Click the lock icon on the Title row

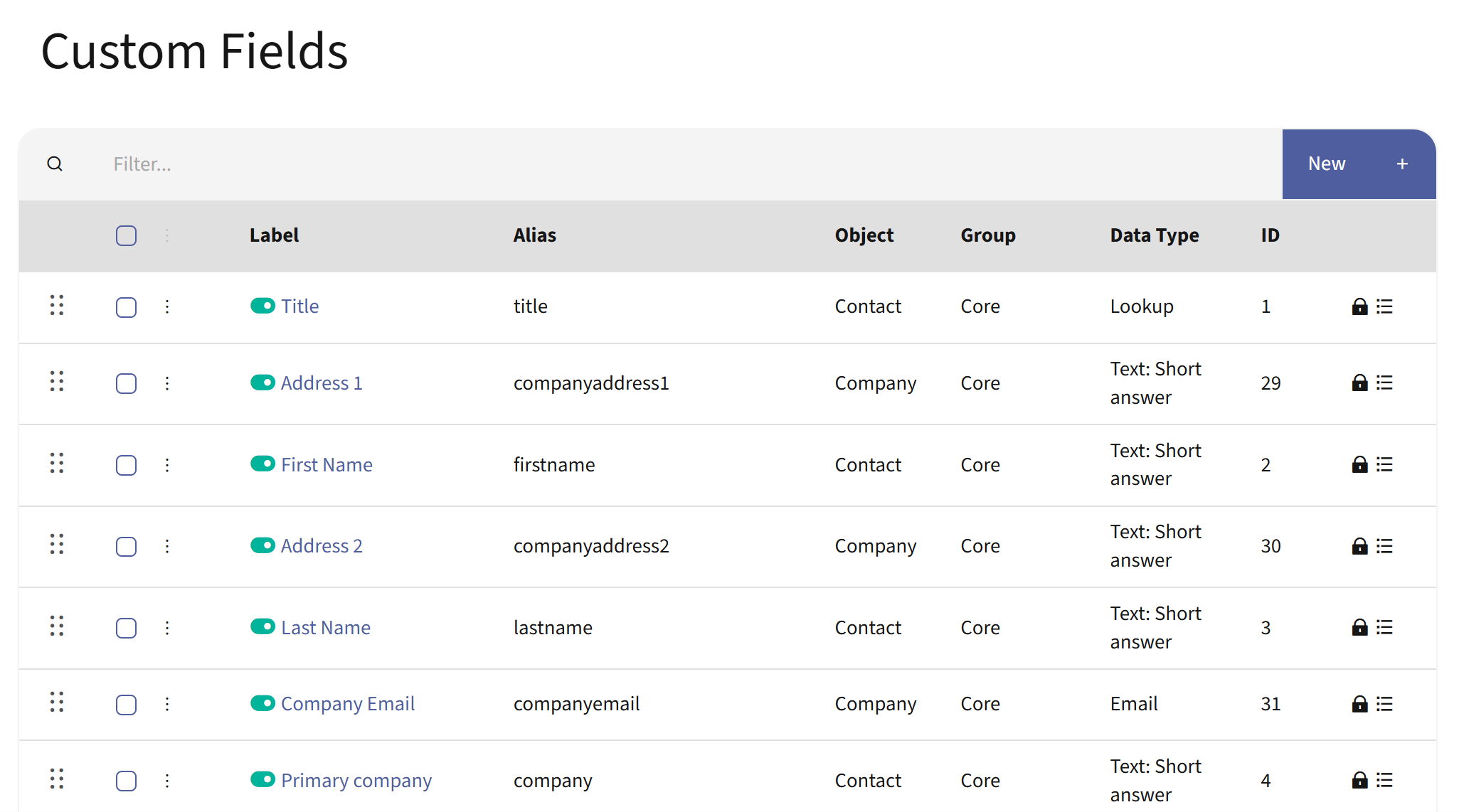point(1360,306)
